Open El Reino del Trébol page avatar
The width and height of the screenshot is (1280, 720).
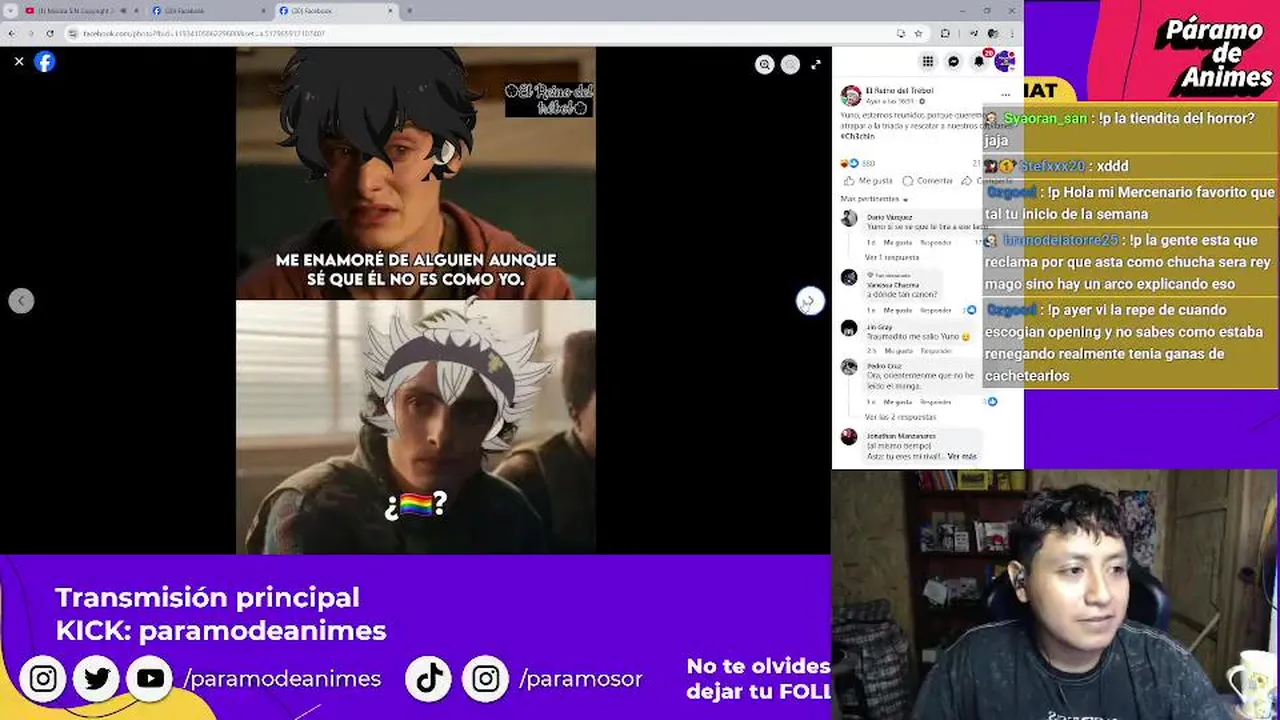pyautogui.click(x=851, y=96)
